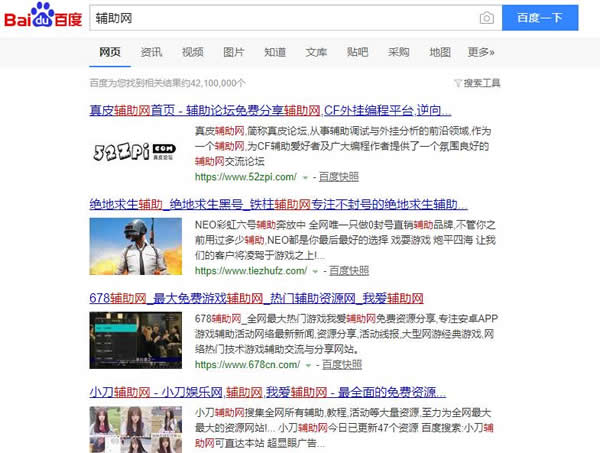This screenshot has height=453, width=600.
Task: Open 搜索工具 options
Action: pyautogui.click(x=482, y=83)
